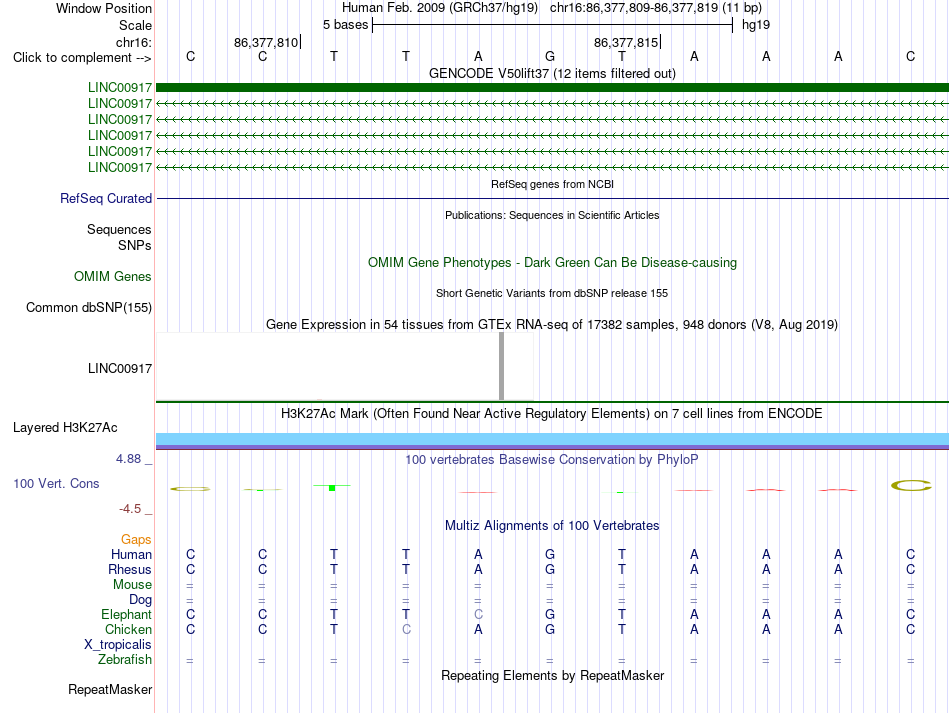This screenshot has width=950, height=713.
Task: Open the RefSeq Curated track label
Action: click(x=105, y=198)
